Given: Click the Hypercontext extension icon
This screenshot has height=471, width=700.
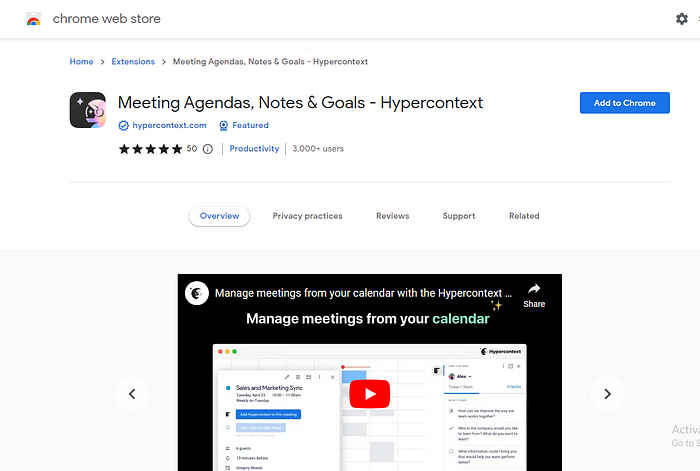Looking at the screenshot, I should pos(88,110).
